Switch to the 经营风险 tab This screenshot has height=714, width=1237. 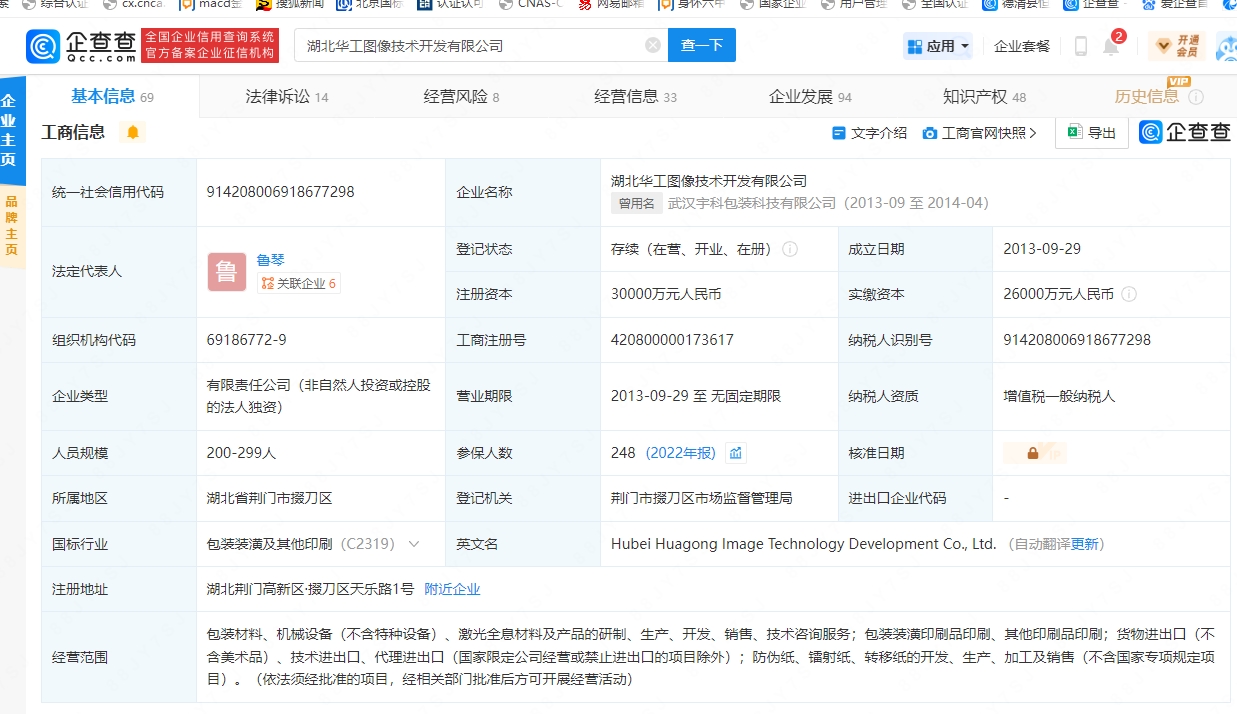pos(461,97)
